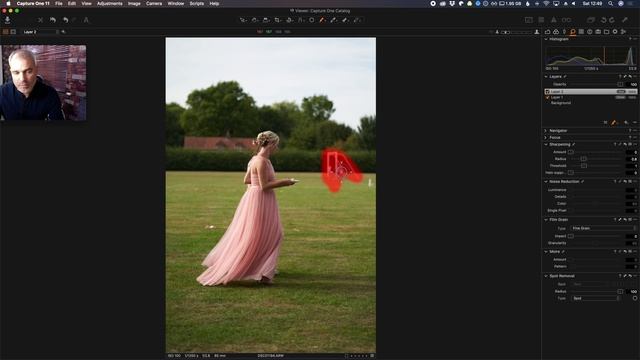Screen dimensions: 640x360
Task: Click the Spot Removal picker circle button
Action: coord(635,298)
